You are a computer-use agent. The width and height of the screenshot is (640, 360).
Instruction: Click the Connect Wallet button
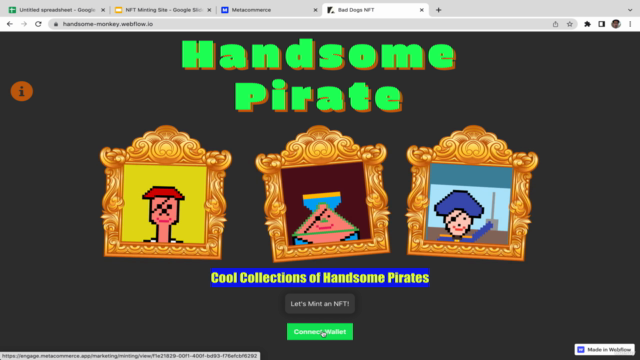(320, 331)
